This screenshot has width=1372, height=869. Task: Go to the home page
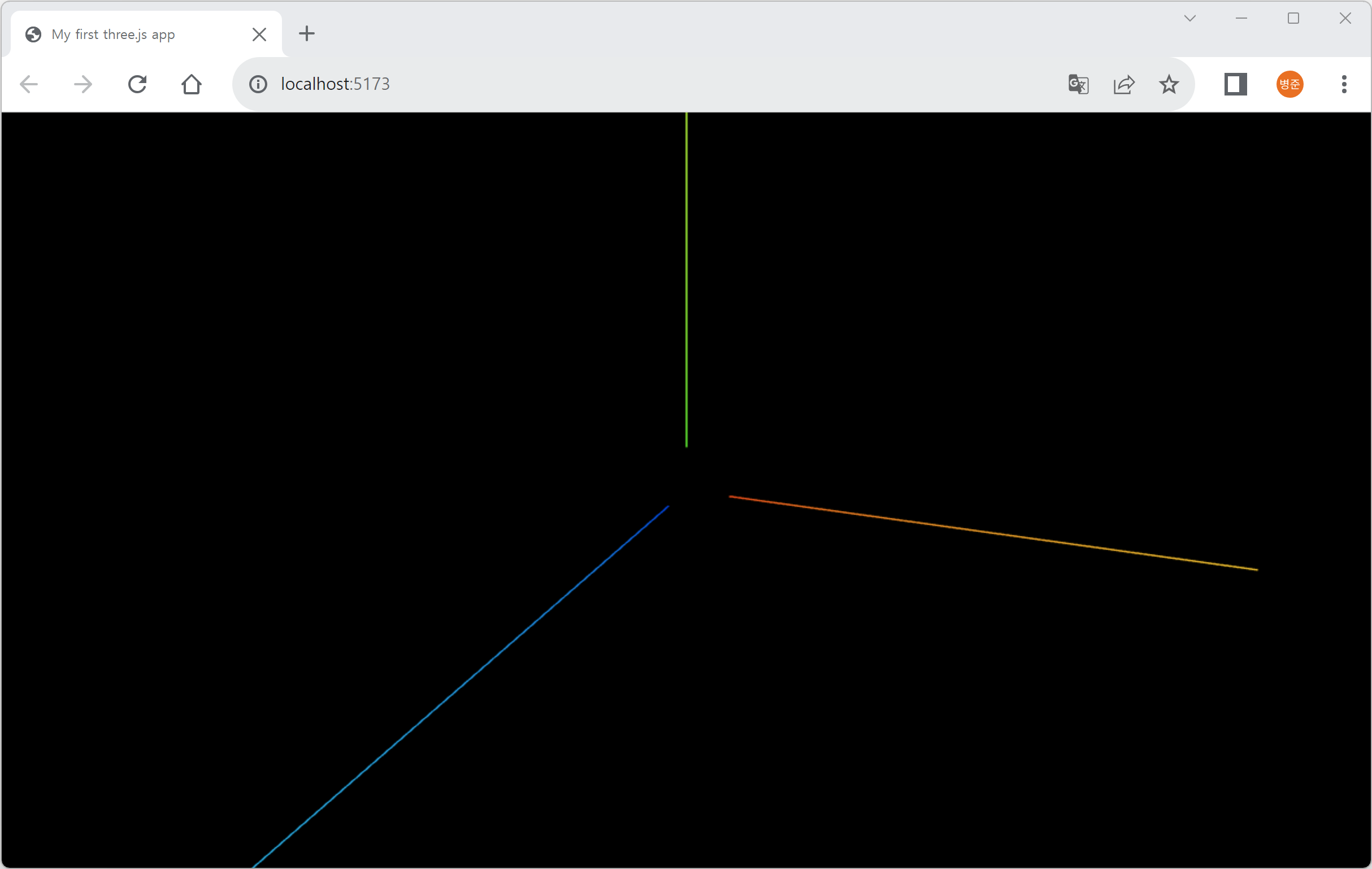(192, 84)
